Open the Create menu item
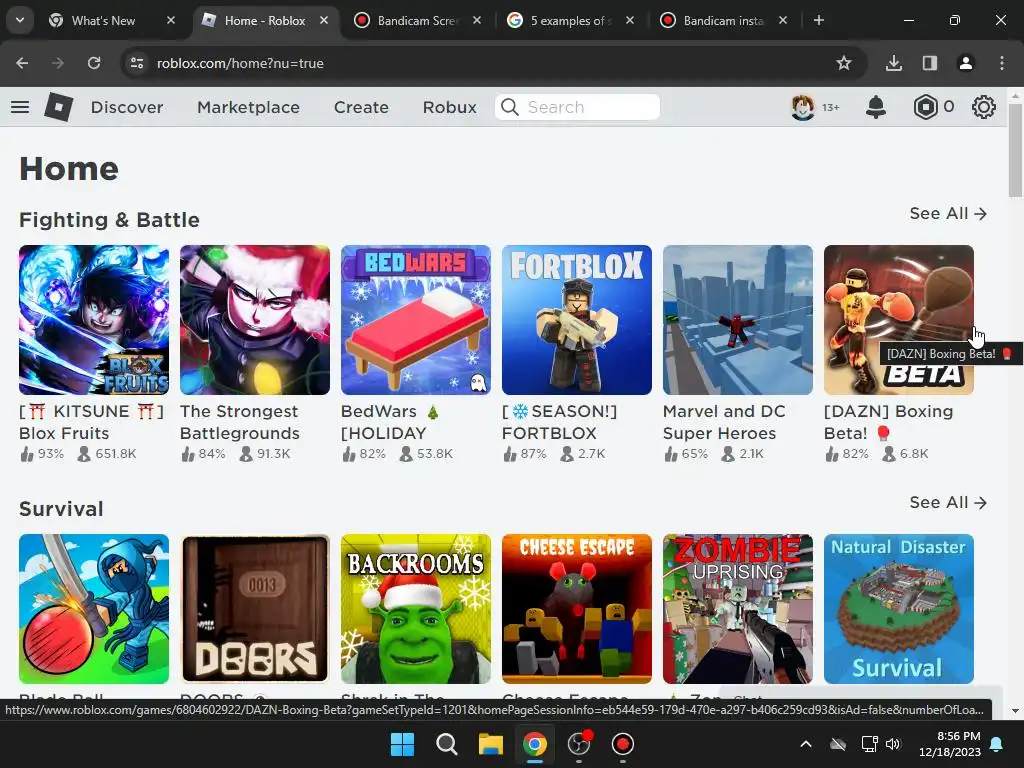 tap(361, 107)
